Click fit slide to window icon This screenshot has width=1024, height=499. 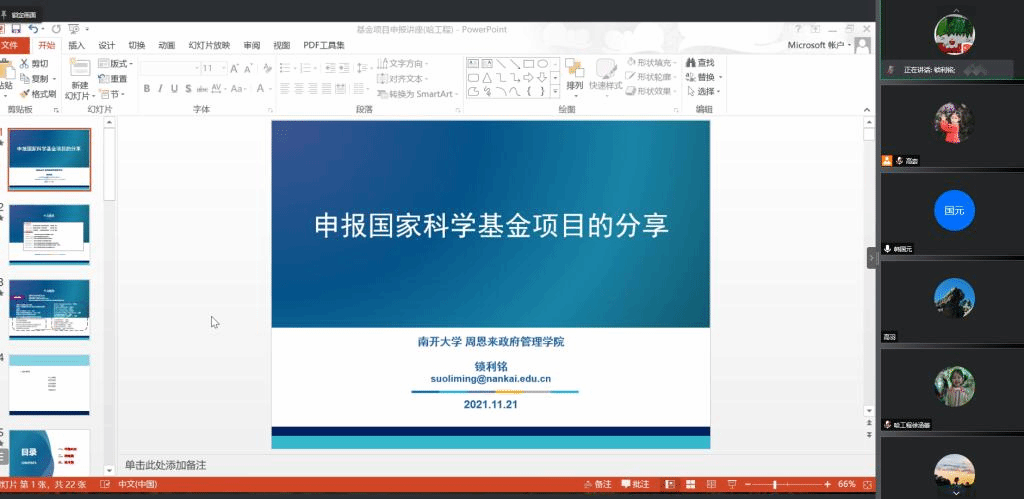click(864, 485)
